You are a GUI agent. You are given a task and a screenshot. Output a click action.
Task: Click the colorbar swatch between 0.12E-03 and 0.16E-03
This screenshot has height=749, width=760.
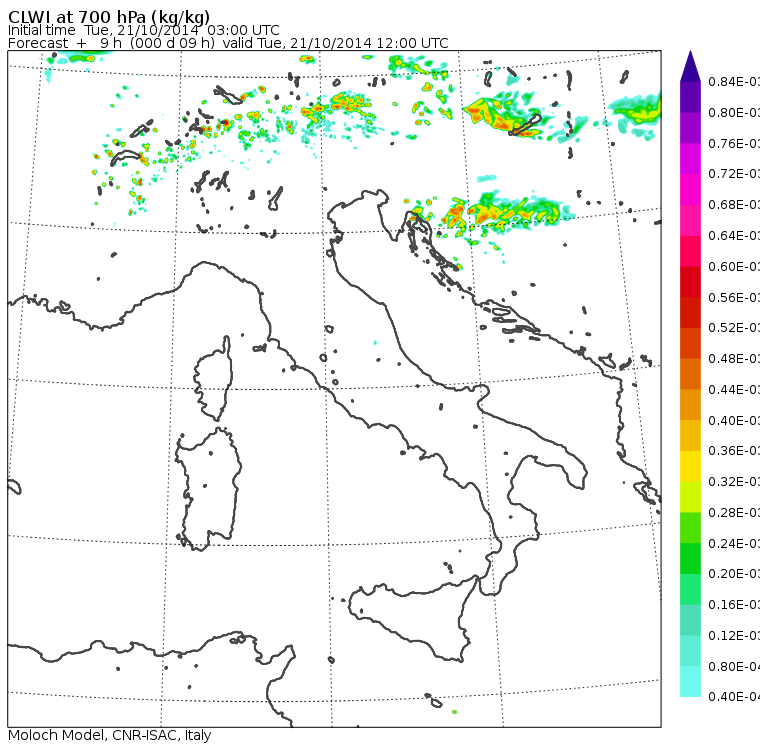tap(690, 620)
